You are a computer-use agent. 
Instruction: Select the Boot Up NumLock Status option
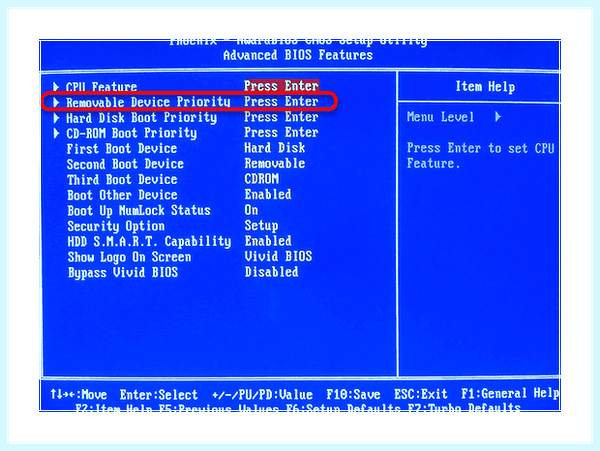139,211
